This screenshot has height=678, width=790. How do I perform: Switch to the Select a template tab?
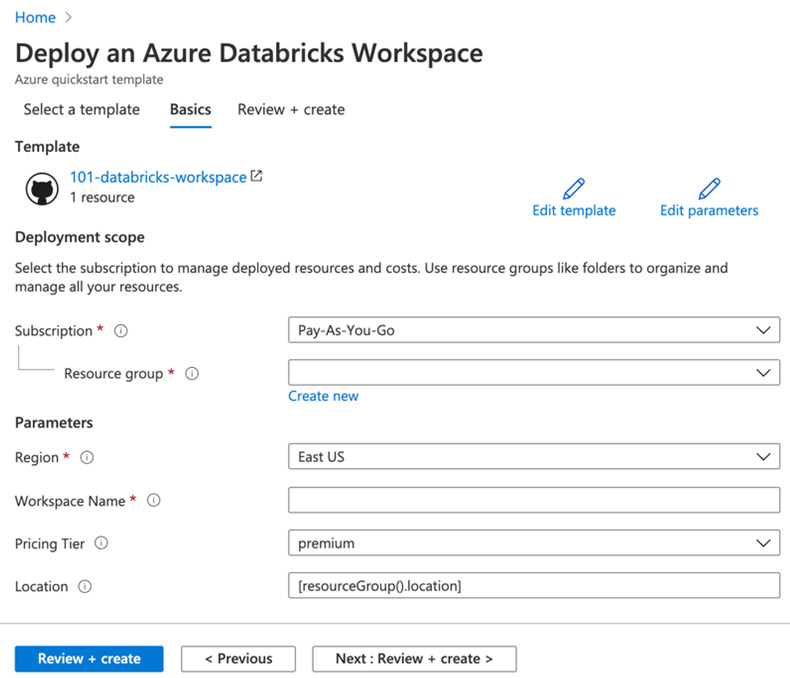[82, 109]
